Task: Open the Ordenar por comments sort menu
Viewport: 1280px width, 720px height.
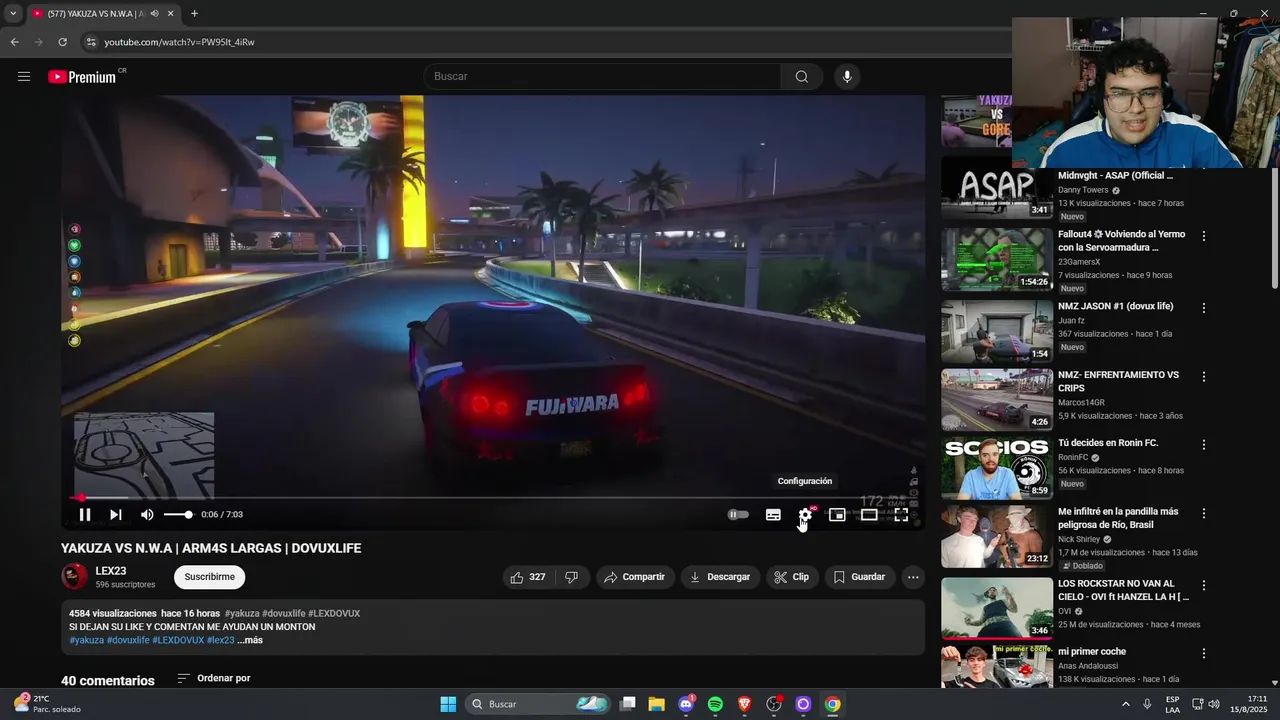Action: pyautogui.click(x=214, y=678)
